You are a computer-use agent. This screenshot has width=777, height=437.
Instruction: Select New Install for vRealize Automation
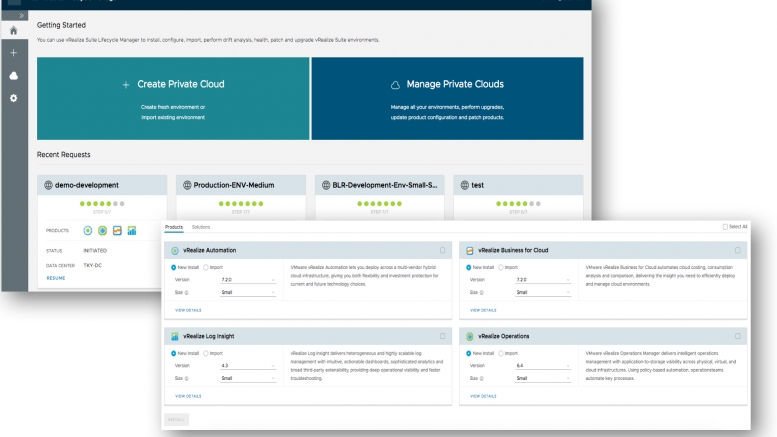173,268
